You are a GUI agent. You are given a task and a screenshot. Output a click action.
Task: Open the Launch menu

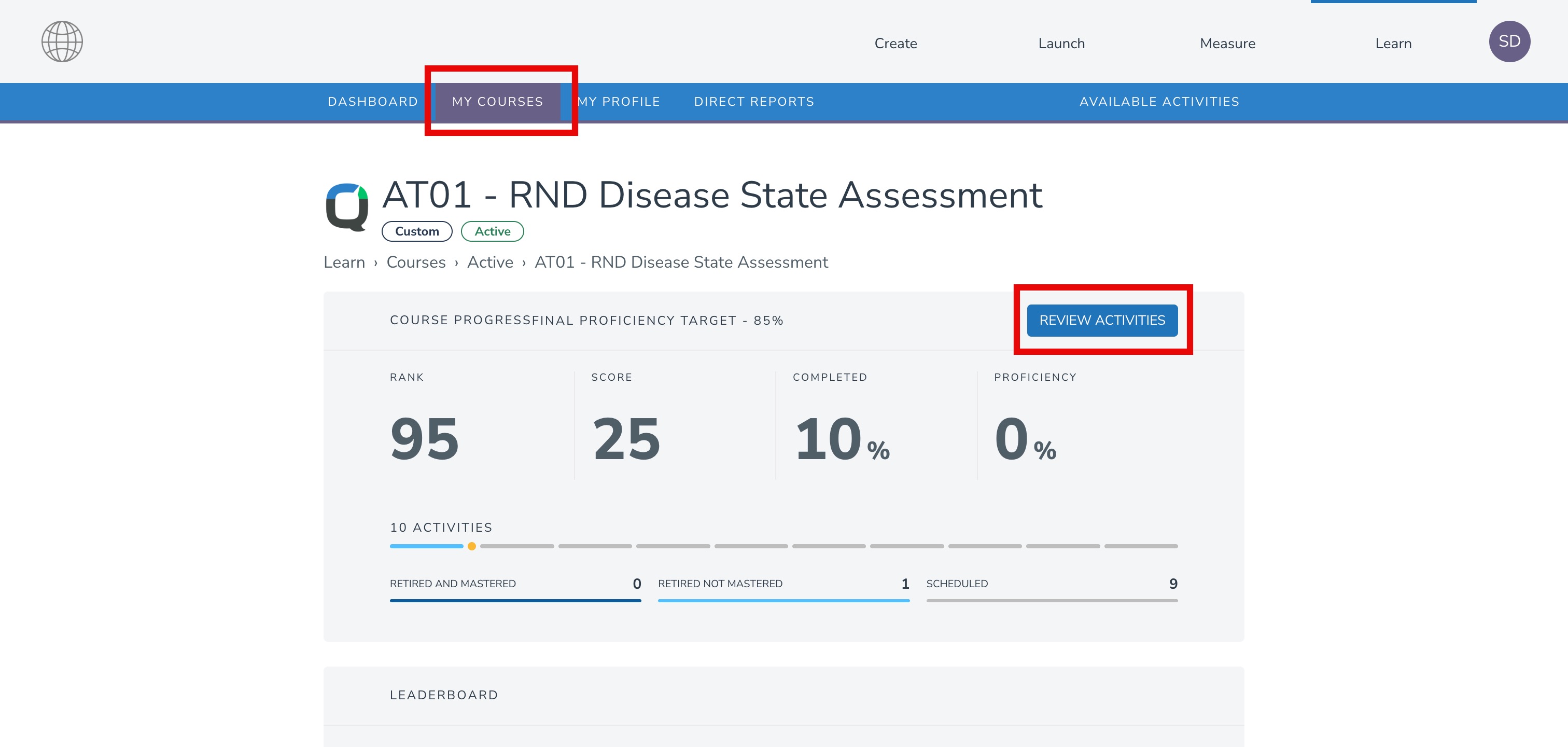pyautogui.click(x=1061, y=43)
